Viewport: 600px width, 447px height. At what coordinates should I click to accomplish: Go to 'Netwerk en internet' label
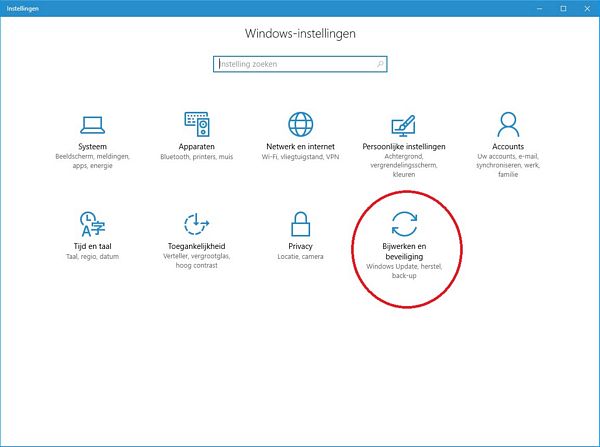(x=300, y=146)
